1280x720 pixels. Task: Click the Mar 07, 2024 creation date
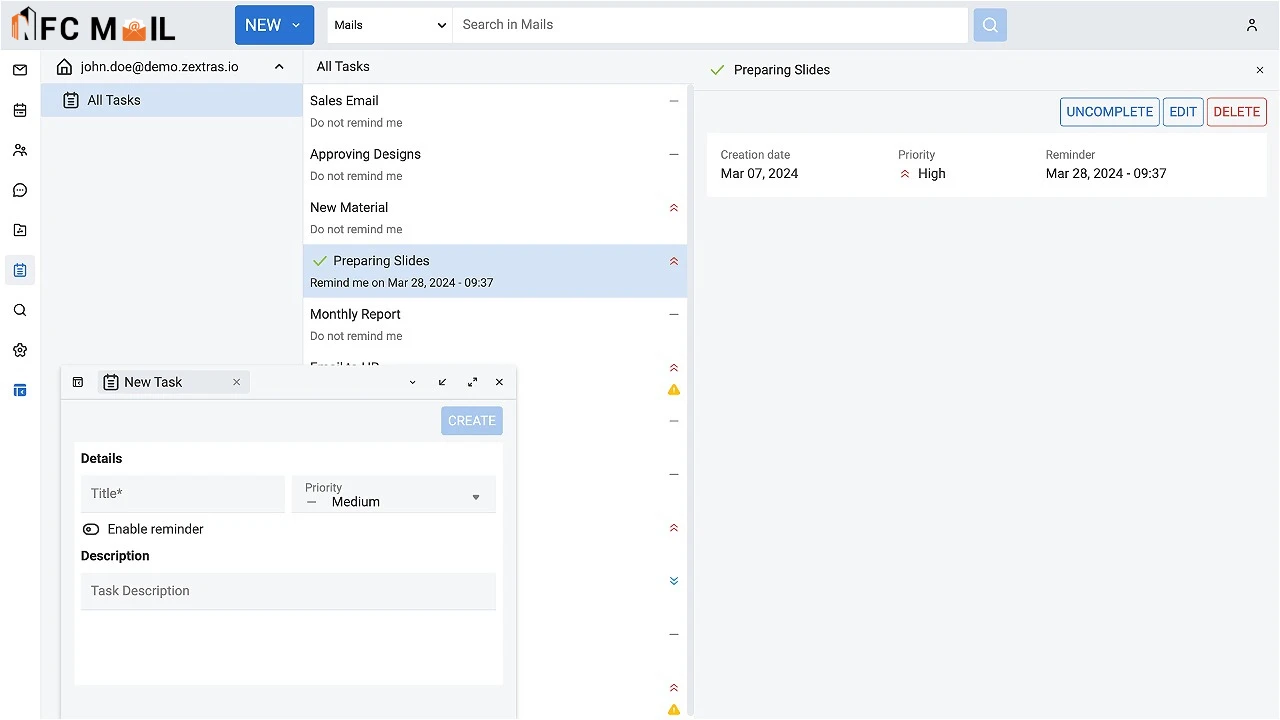(759, 173)
